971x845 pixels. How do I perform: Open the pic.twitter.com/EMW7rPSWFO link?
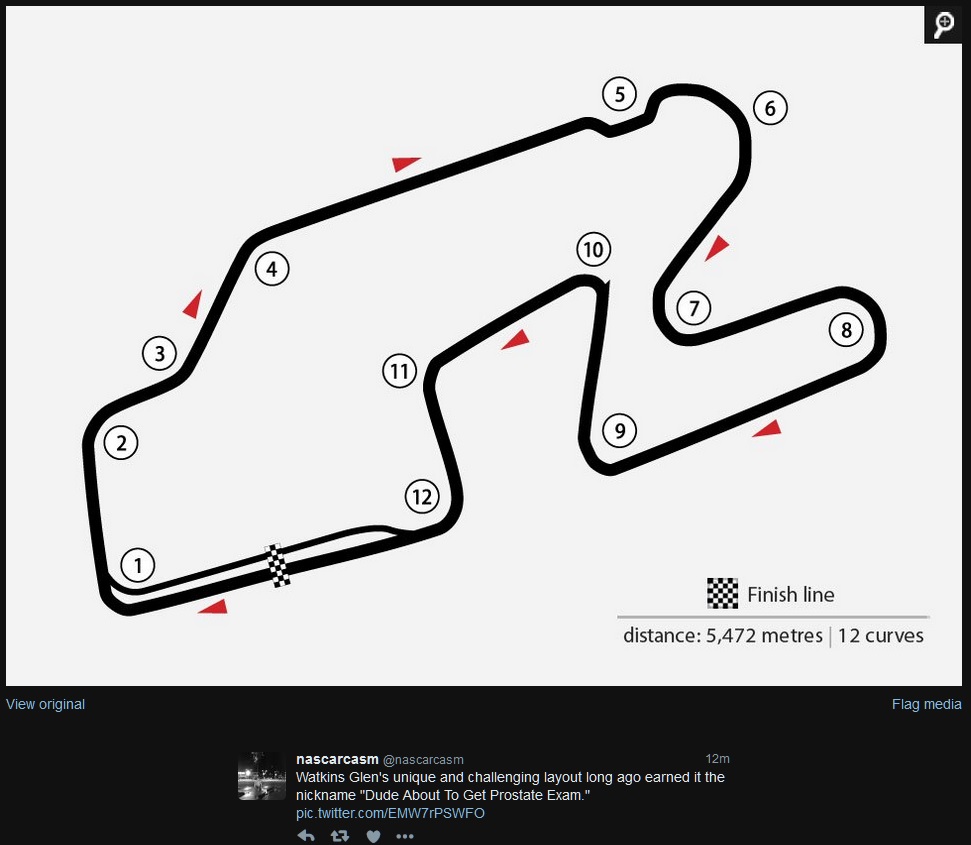tap(390, 813)
